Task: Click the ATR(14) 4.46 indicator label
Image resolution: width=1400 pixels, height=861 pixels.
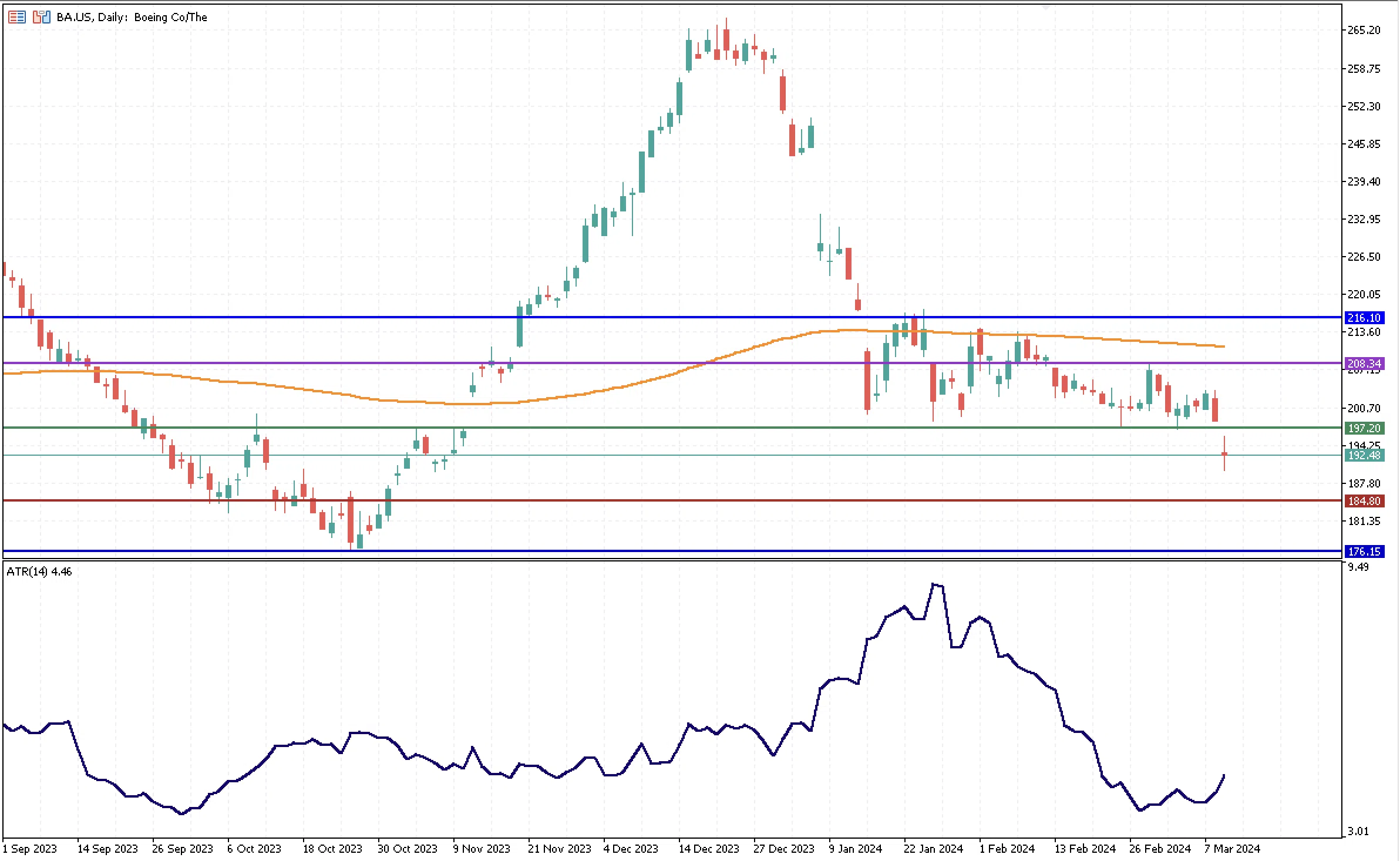Action: tap(39, 571)
